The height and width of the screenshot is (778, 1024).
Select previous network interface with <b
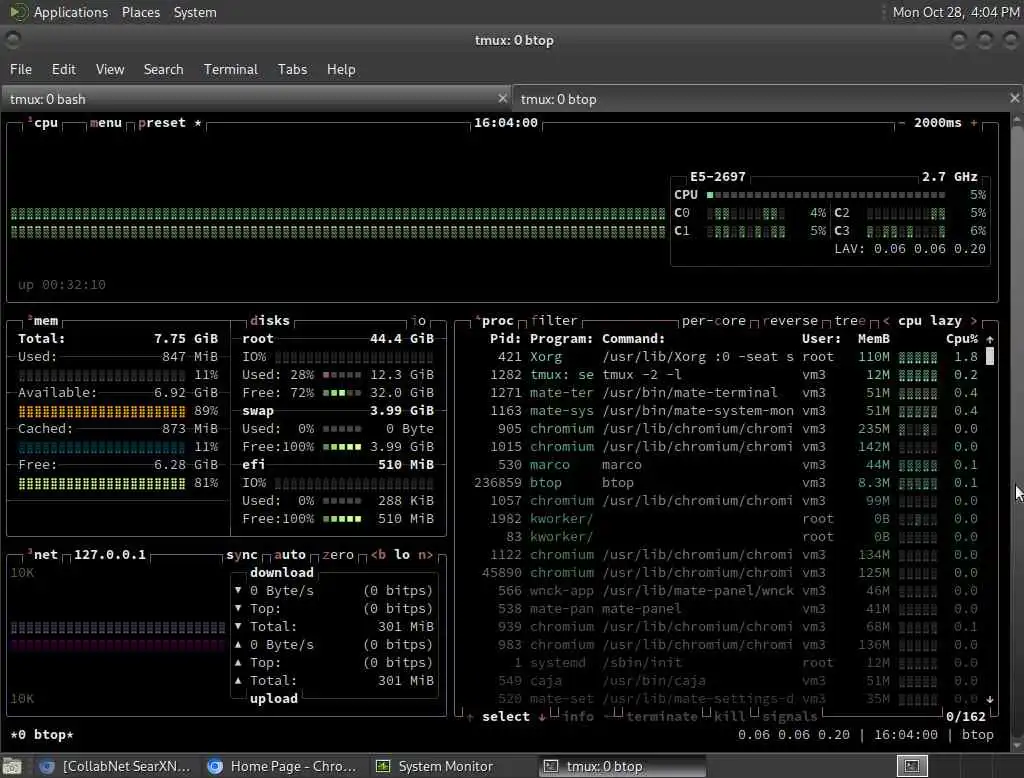[378, 555]
